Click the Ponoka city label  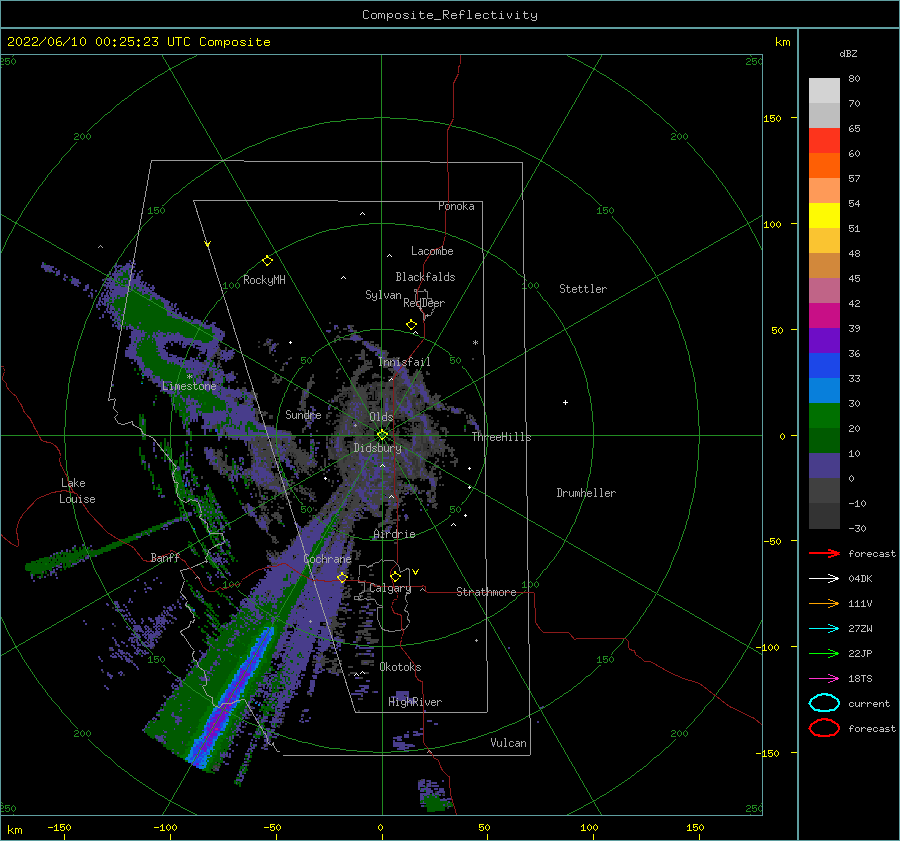tap(456, 206)
